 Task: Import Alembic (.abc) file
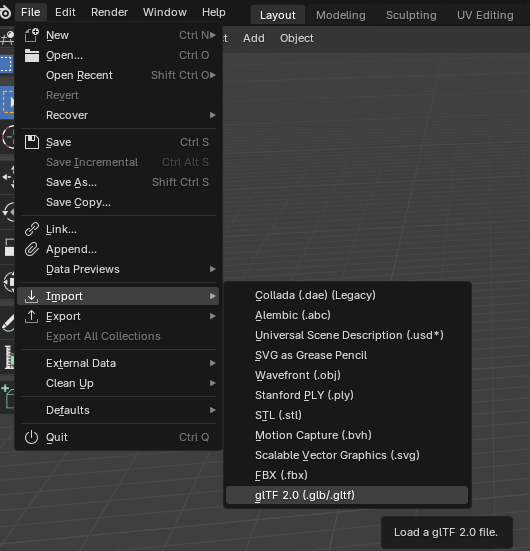pyautogui.click(x=347, y=315)
